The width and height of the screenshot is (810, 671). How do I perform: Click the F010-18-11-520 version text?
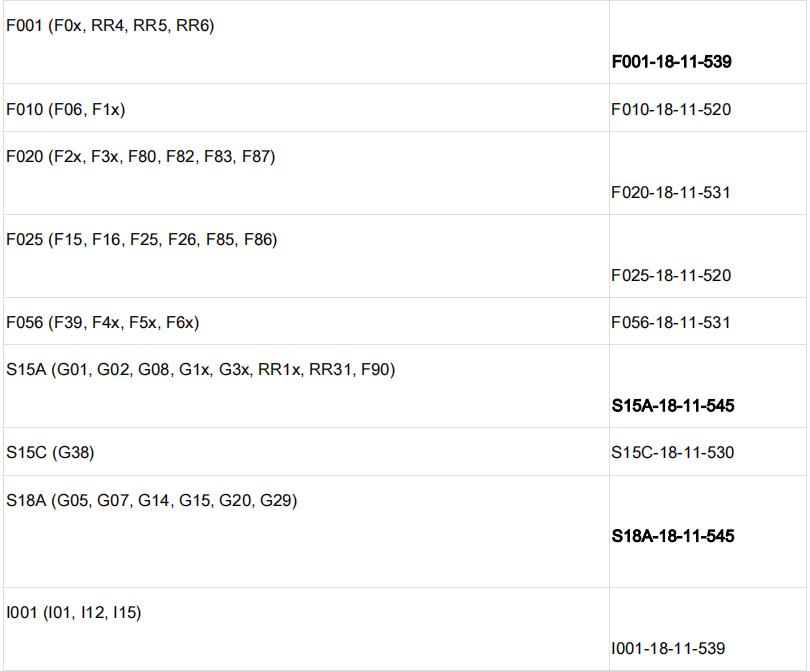pos(671,109)
